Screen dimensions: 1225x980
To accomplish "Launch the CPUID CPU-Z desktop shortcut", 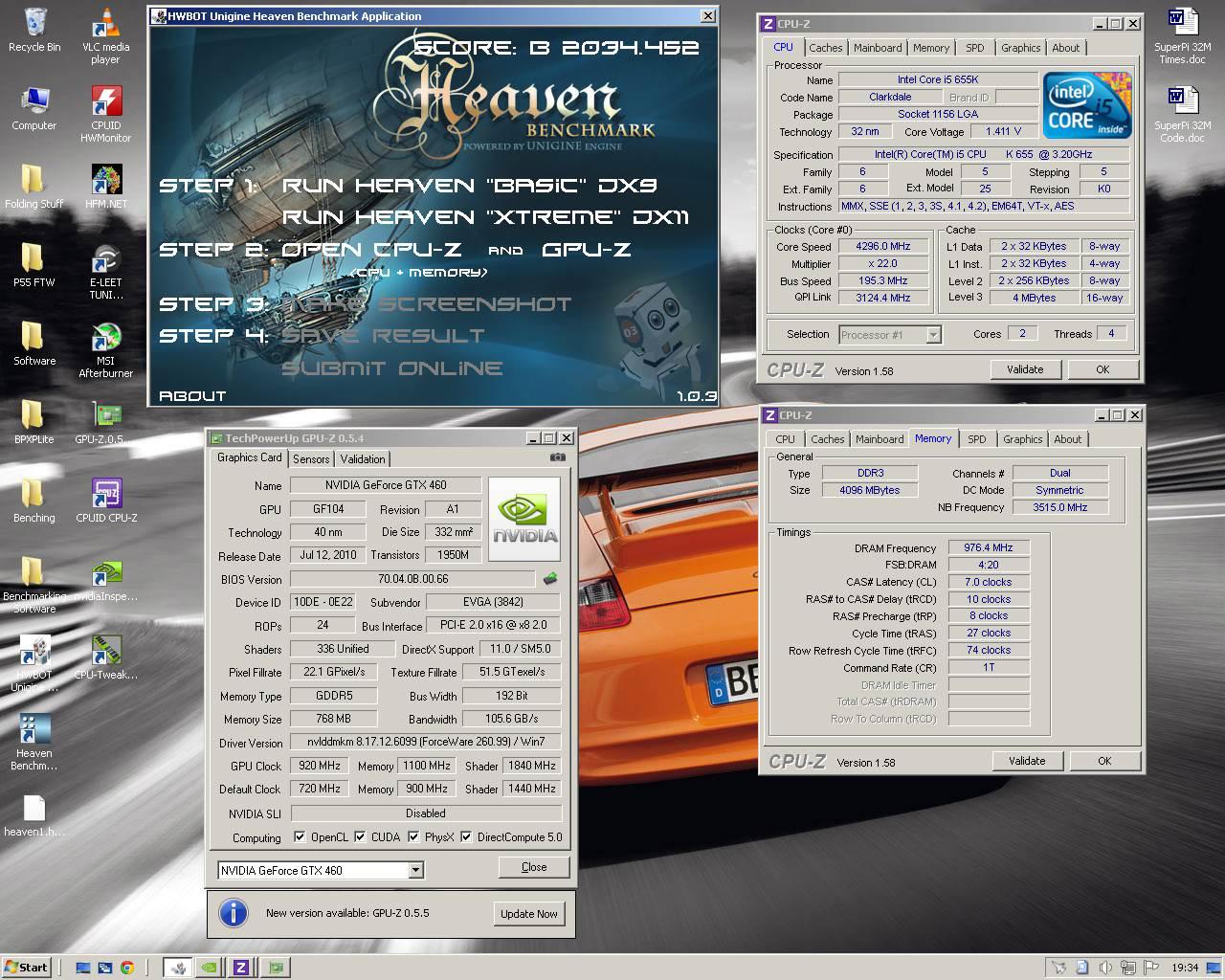I will tap(105, 500).
